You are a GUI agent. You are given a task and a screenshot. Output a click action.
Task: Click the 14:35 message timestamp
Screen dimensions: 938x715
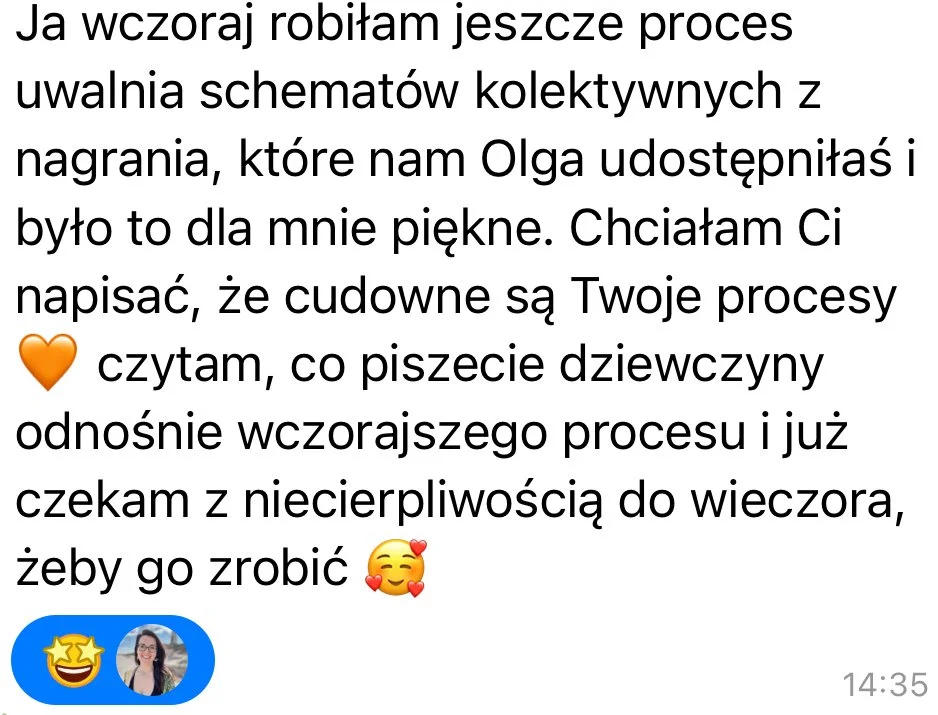click(885, 684)
